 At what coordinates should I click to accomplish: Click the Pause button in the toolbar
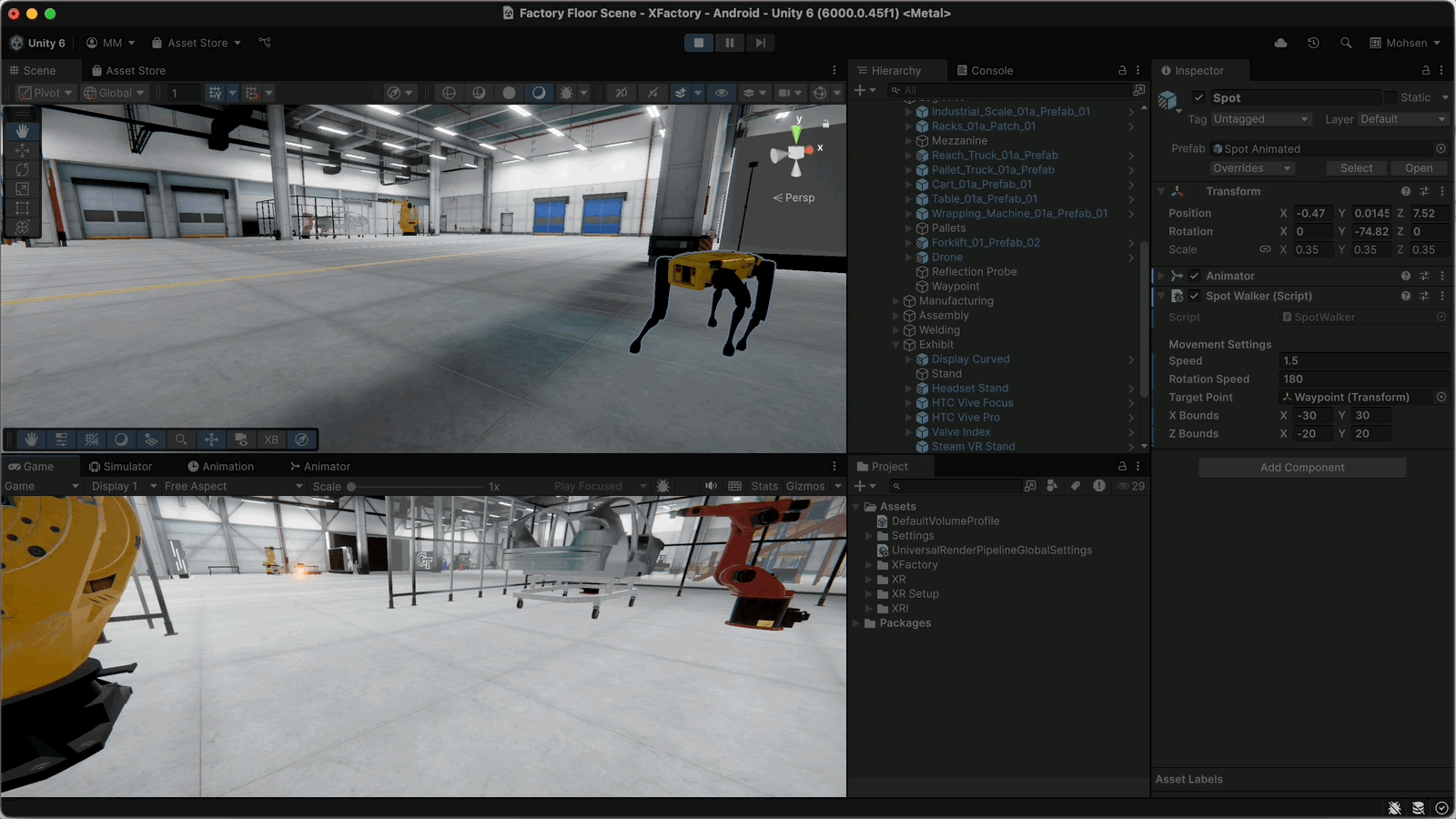(x=730, y=43)
